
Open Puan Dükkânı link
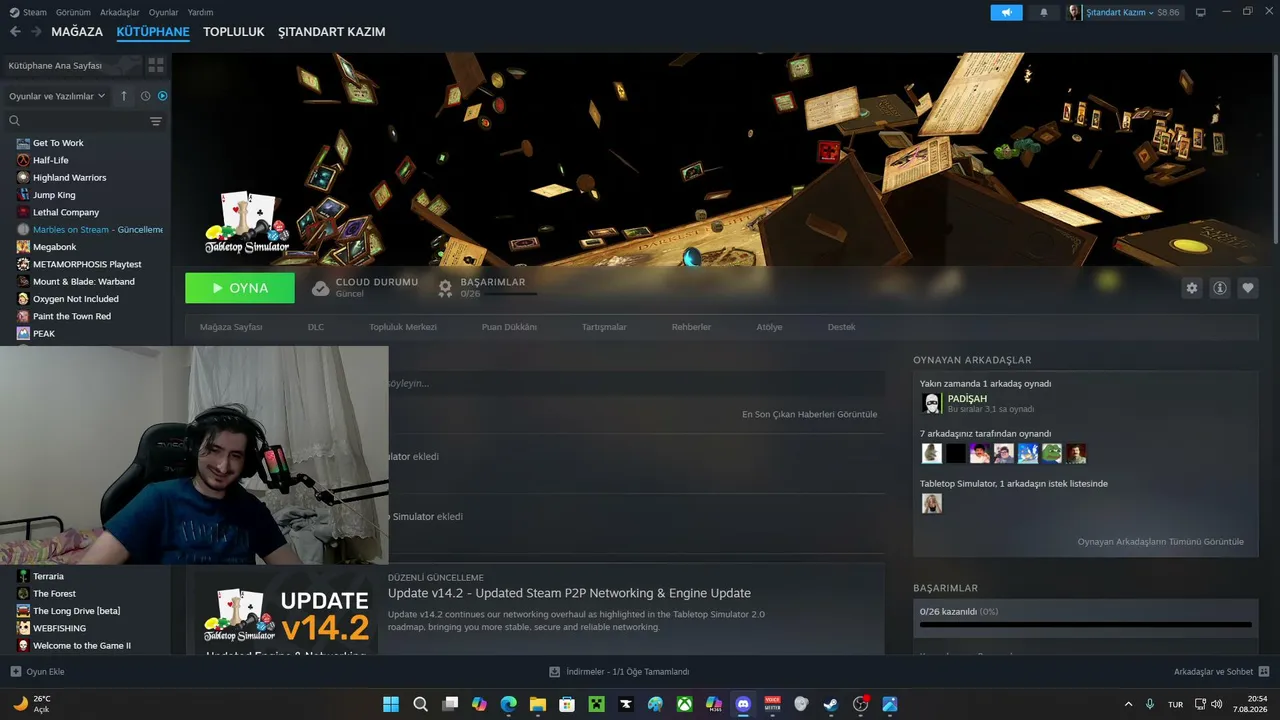pos(509,327)
